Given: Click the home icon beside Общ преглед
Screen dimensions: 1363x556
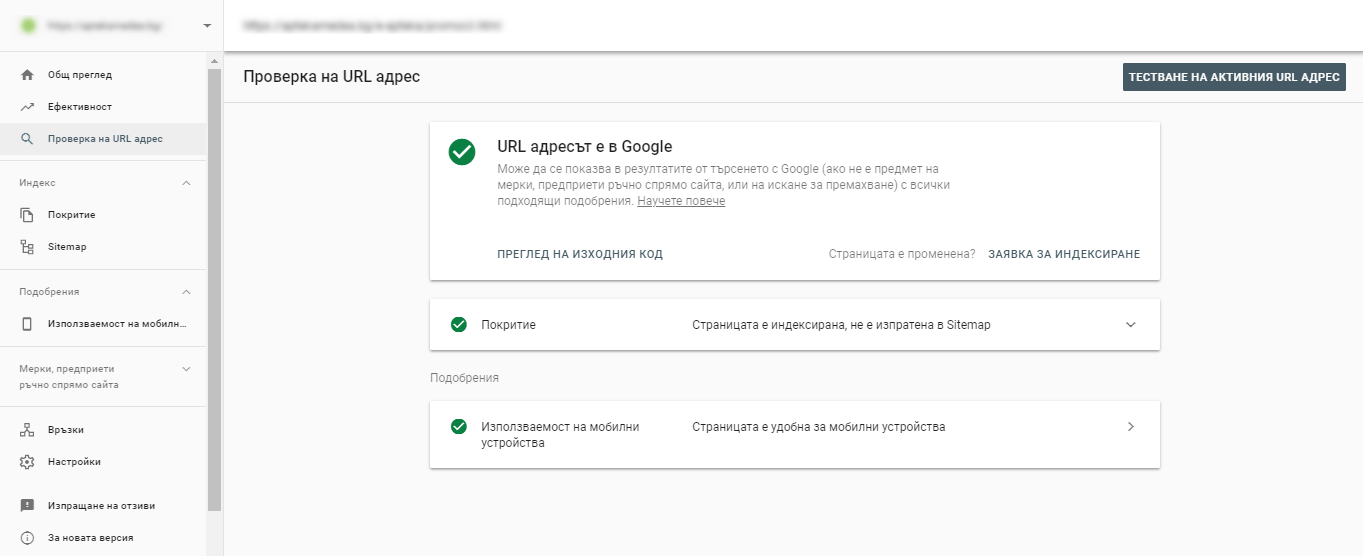Looking at the screenshot, I should (x=27, y=75).
